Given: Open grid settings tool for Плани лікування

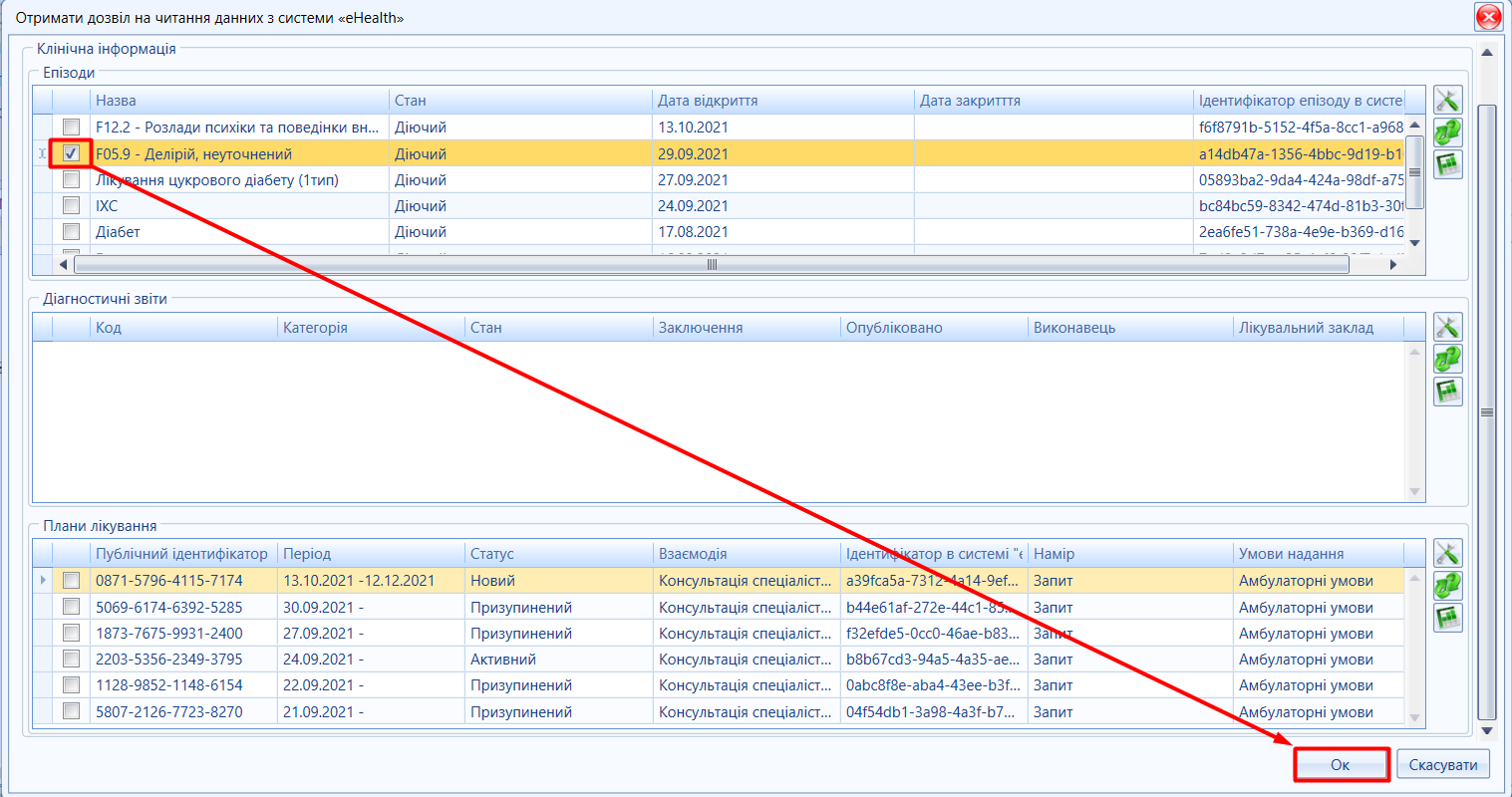Looking at the screenshot, I should point(1447,553).
